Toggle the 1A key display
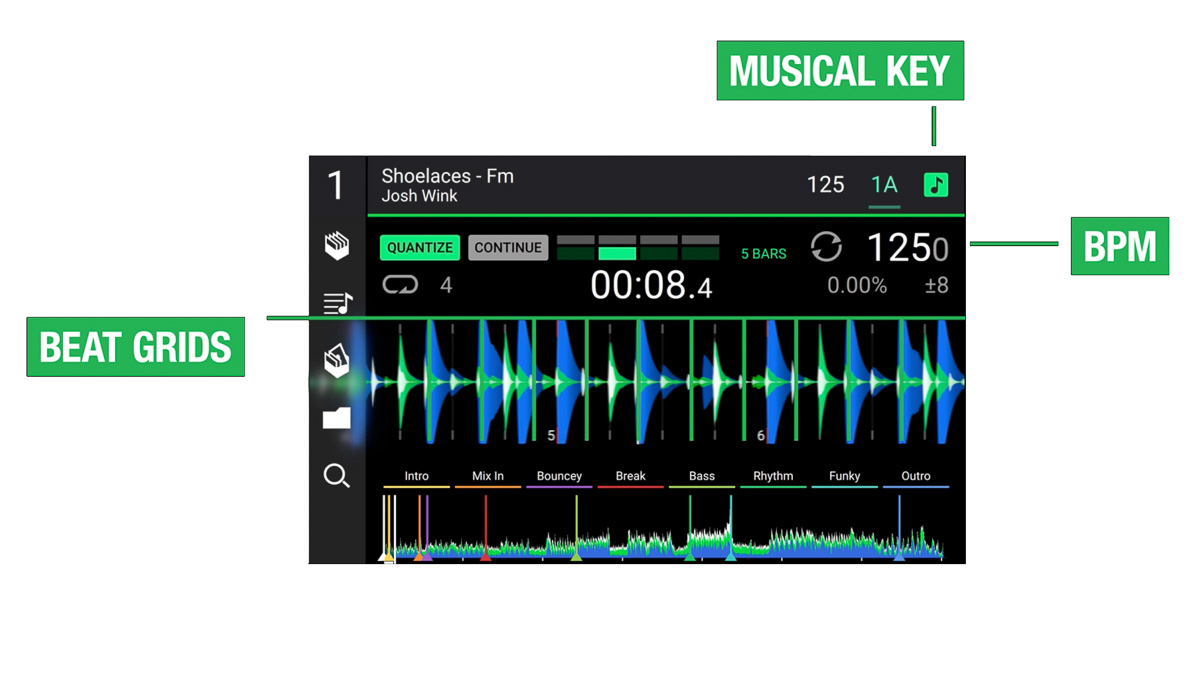The image size is (1200, 675). (884, 185)
